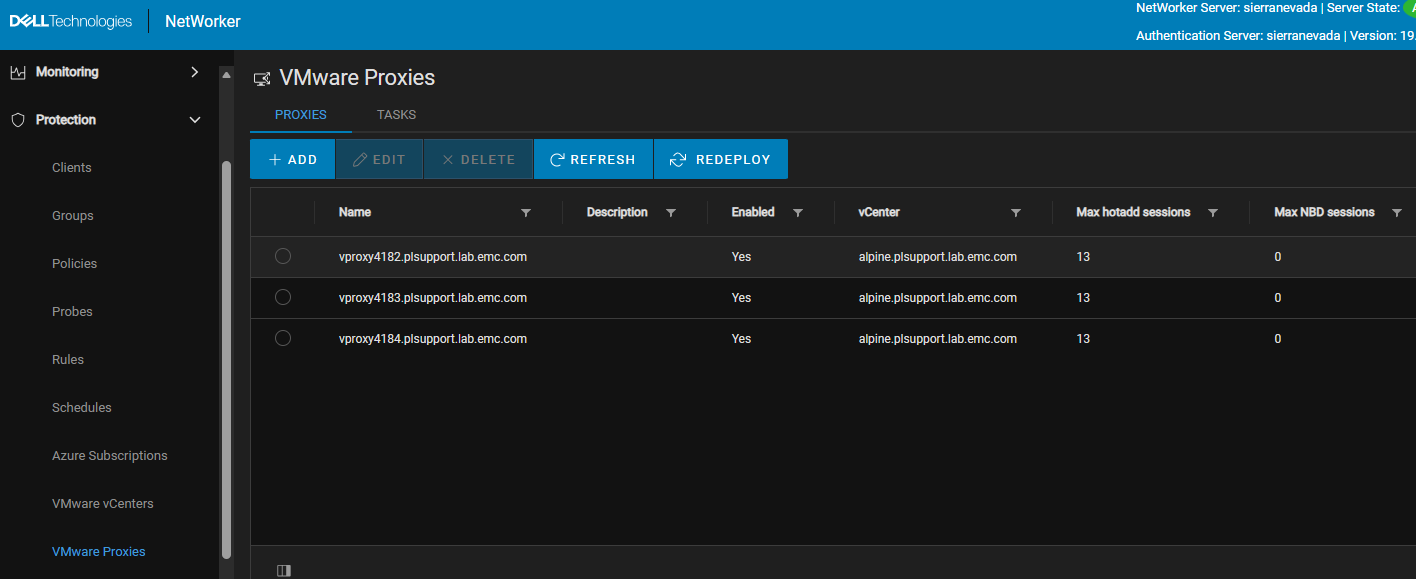The image size is (1416, 579).
Task: Filter the Max hotadd sessions column
Action: pyautogui.click(x=1213, y=213)
